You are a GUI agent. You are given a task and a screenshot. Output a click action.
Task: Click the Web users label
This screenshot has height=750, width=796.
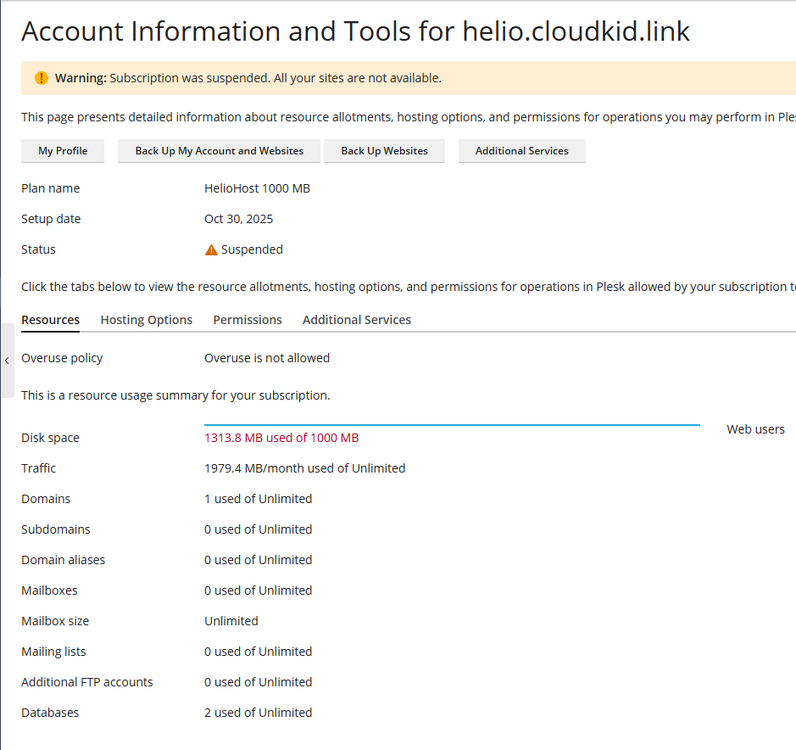point(755,430)
